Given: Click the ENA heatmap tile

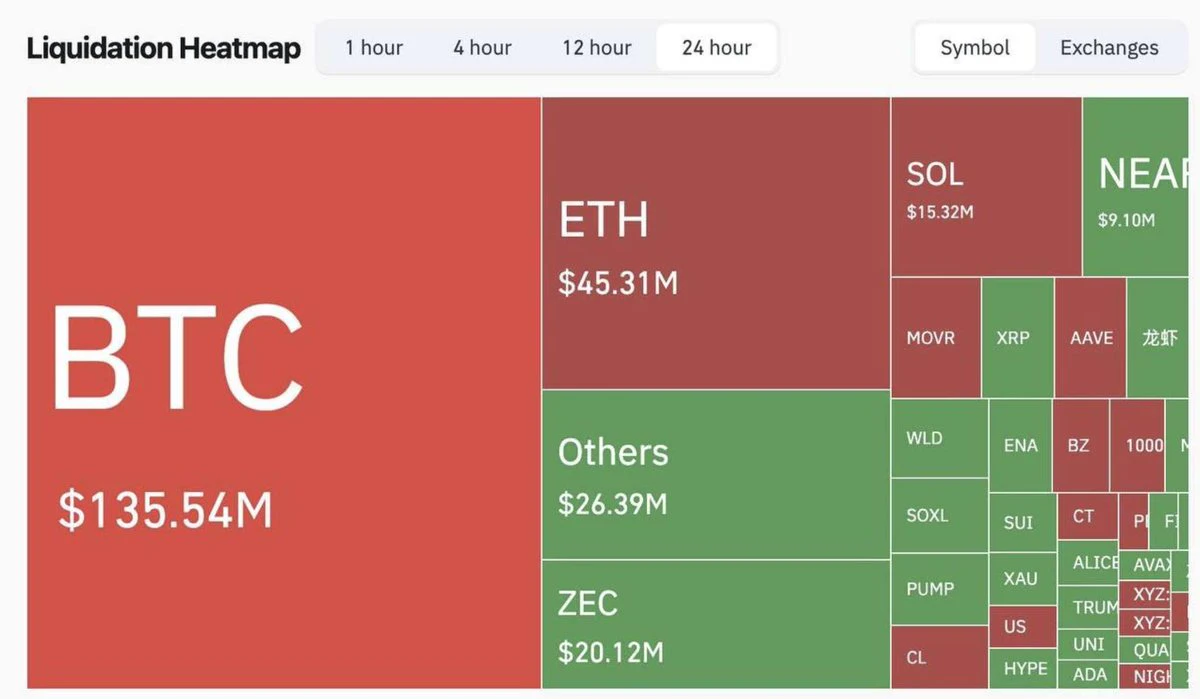Looking at the screenshot, I should point(1020,445).
